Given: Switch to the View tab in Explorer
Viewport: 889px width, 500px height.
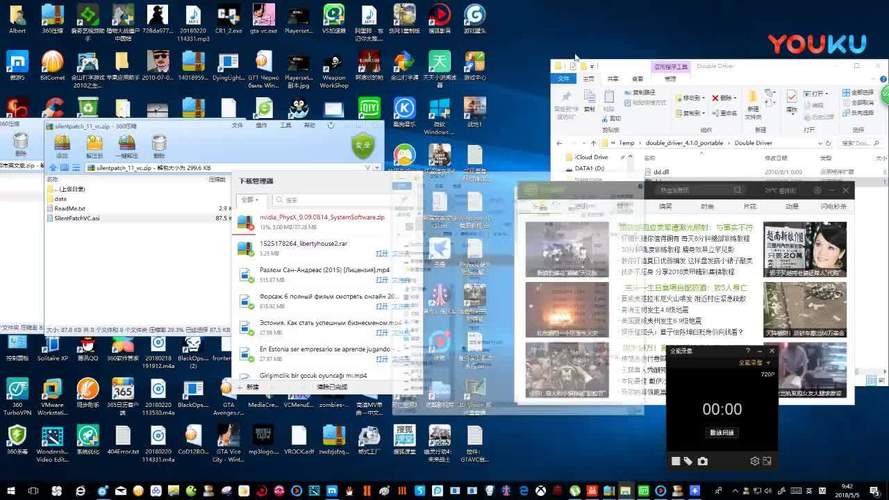Looking at the screenshot, I should (638, 79).
